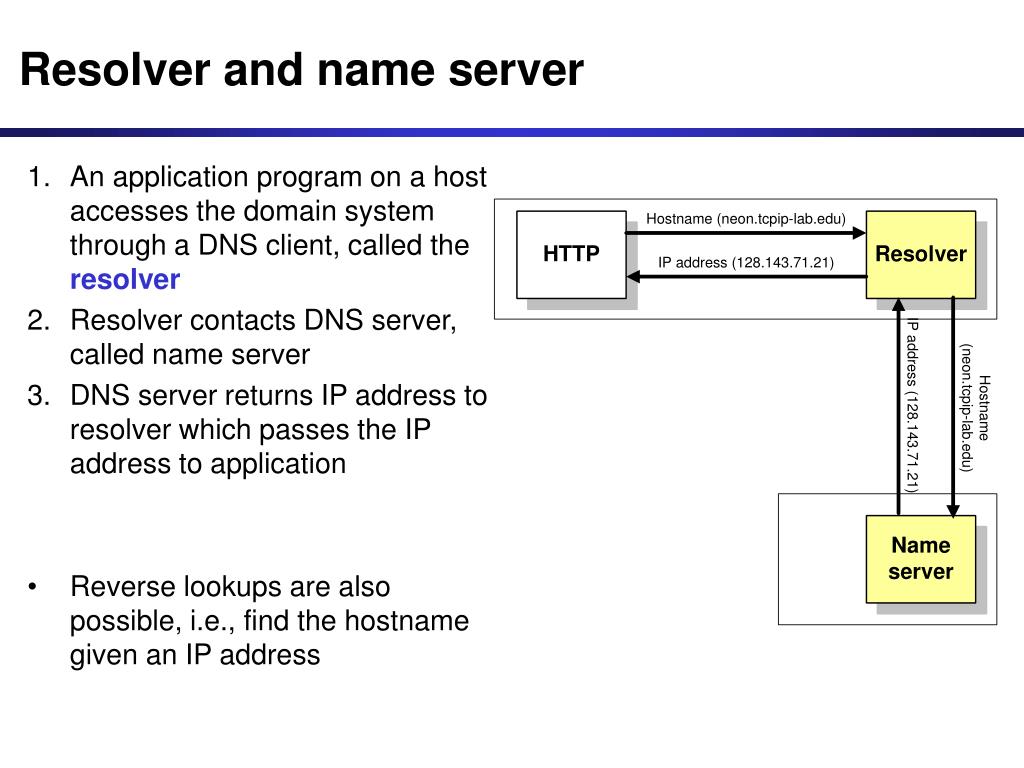The height and width of the screenshot is (768, 1024).
Task: Click the text 'through a DNS client, called the'
Action: tap(270, 246)
